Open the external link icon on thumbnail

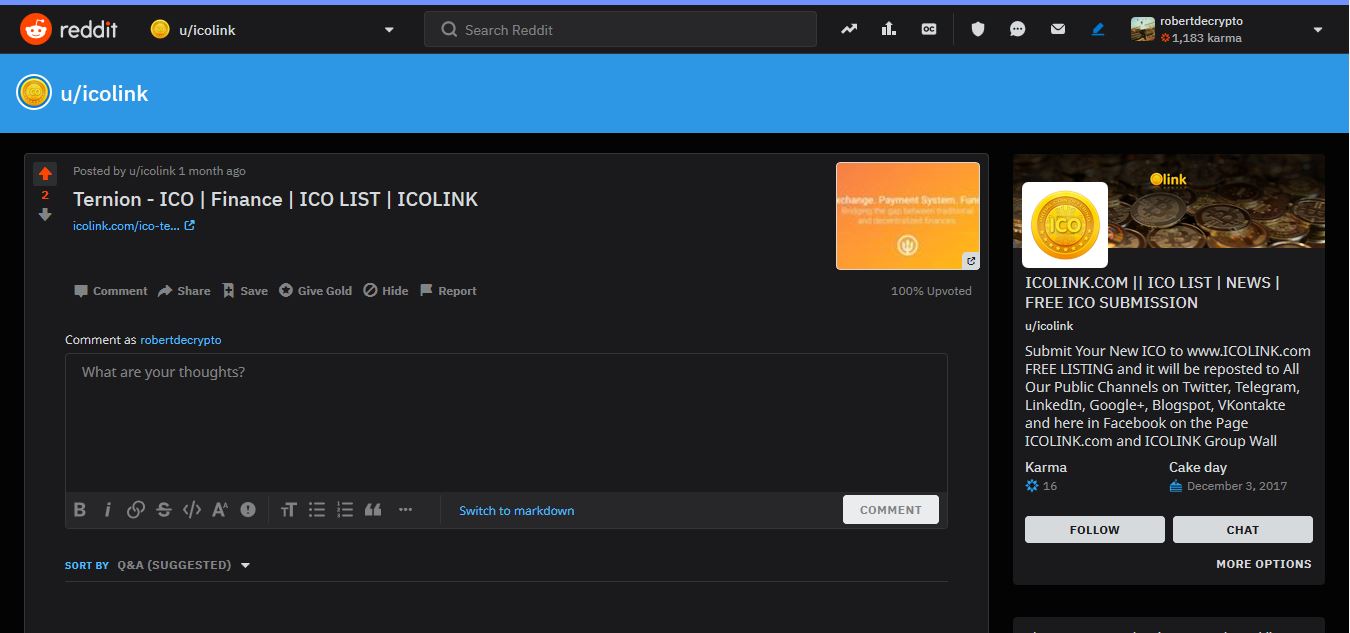970,261
